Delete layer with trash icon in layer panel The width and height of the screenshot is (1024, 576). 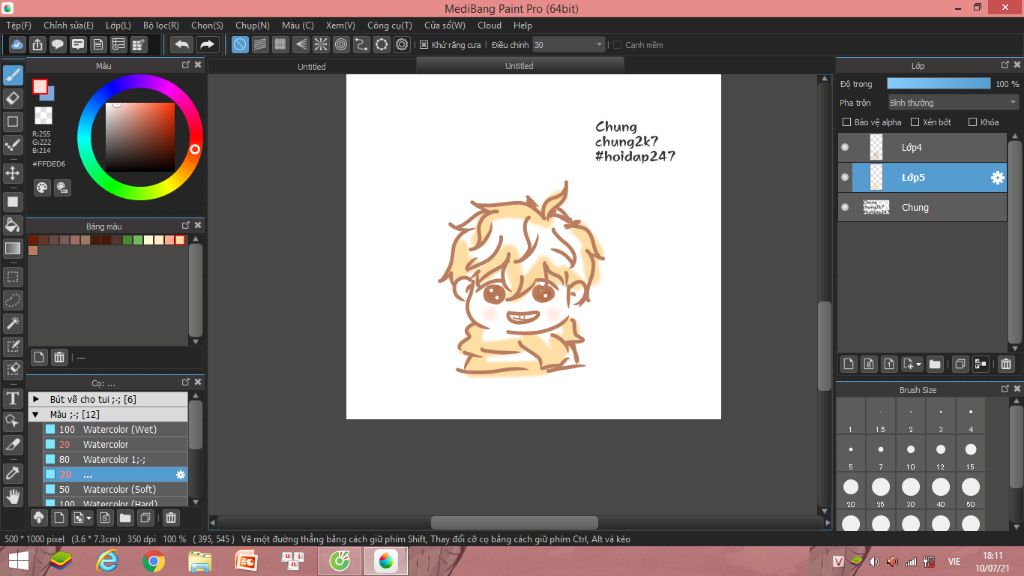(1006, 364)
